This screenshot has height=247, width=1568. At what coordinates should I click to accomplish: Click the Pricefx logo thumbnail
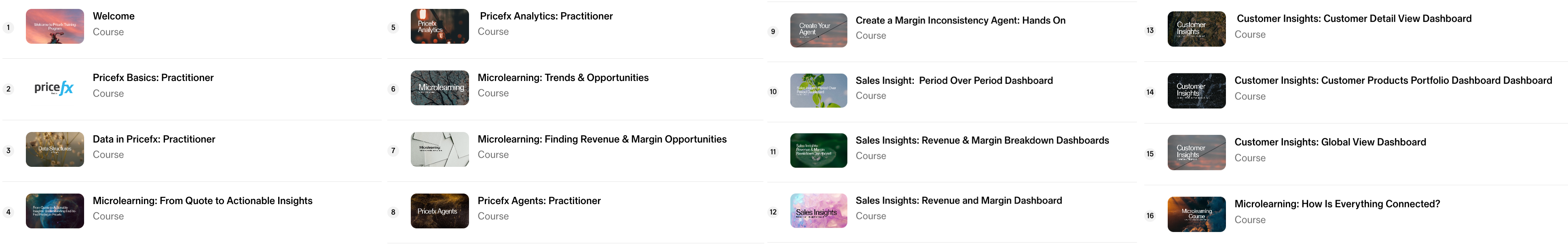pos(55,88)
